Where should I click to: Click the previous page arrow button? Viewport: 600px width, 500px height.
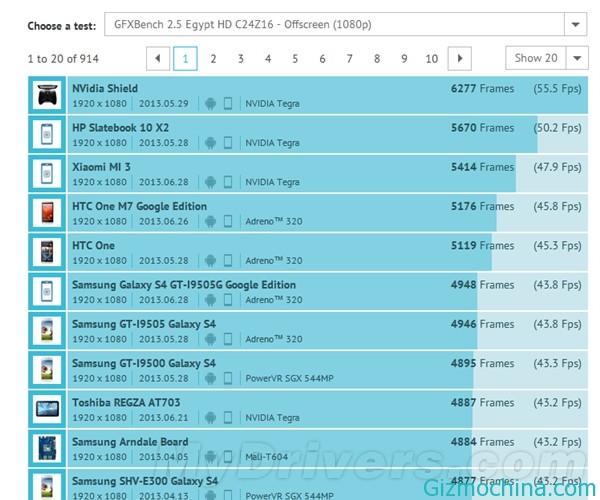tap(158, 59)
